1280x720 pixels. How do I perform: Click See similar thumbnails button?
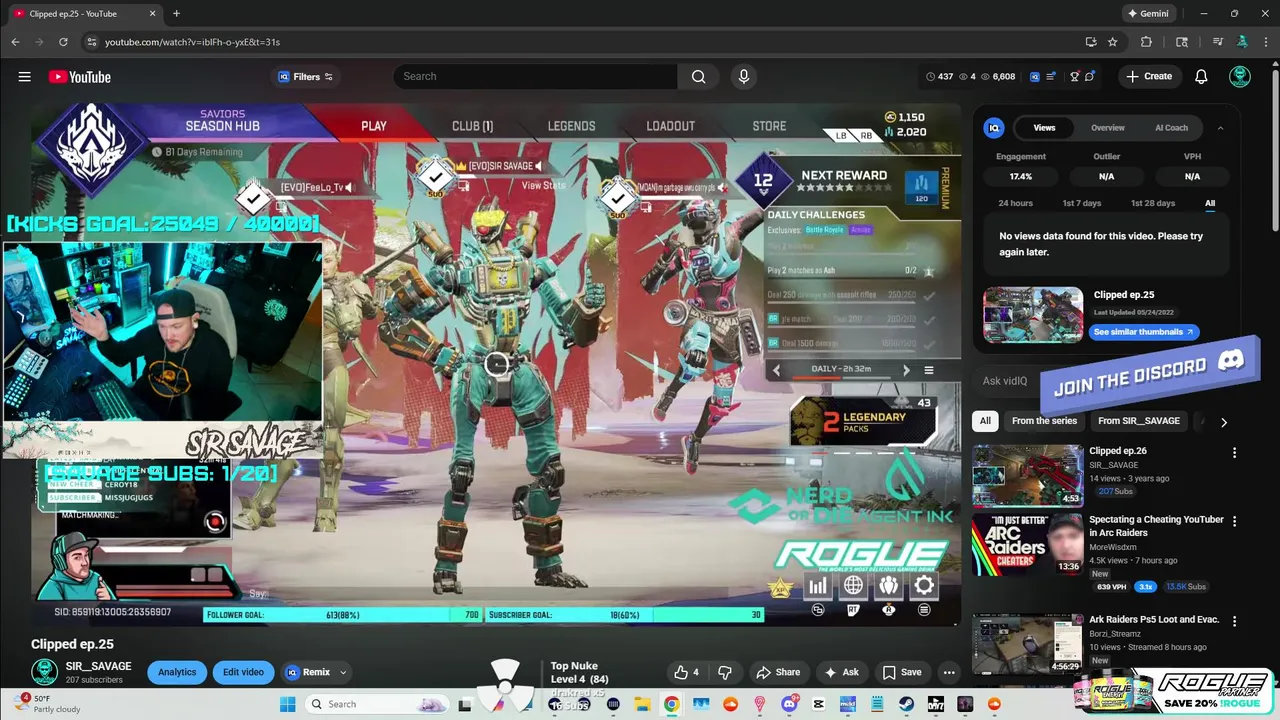coord(1144,332)
